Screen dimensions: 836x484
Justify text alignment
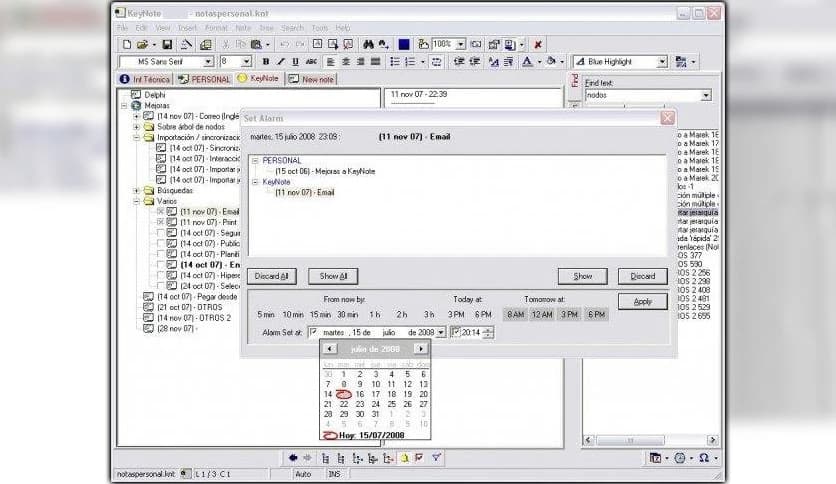coord(375,62)
